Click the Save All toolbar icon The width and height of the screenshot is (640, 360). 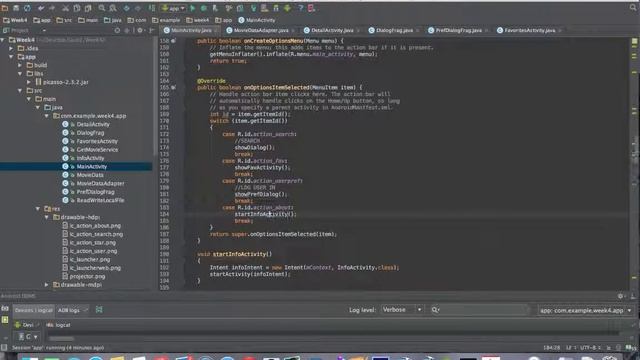pyautogui.click(x=16, y=8)
